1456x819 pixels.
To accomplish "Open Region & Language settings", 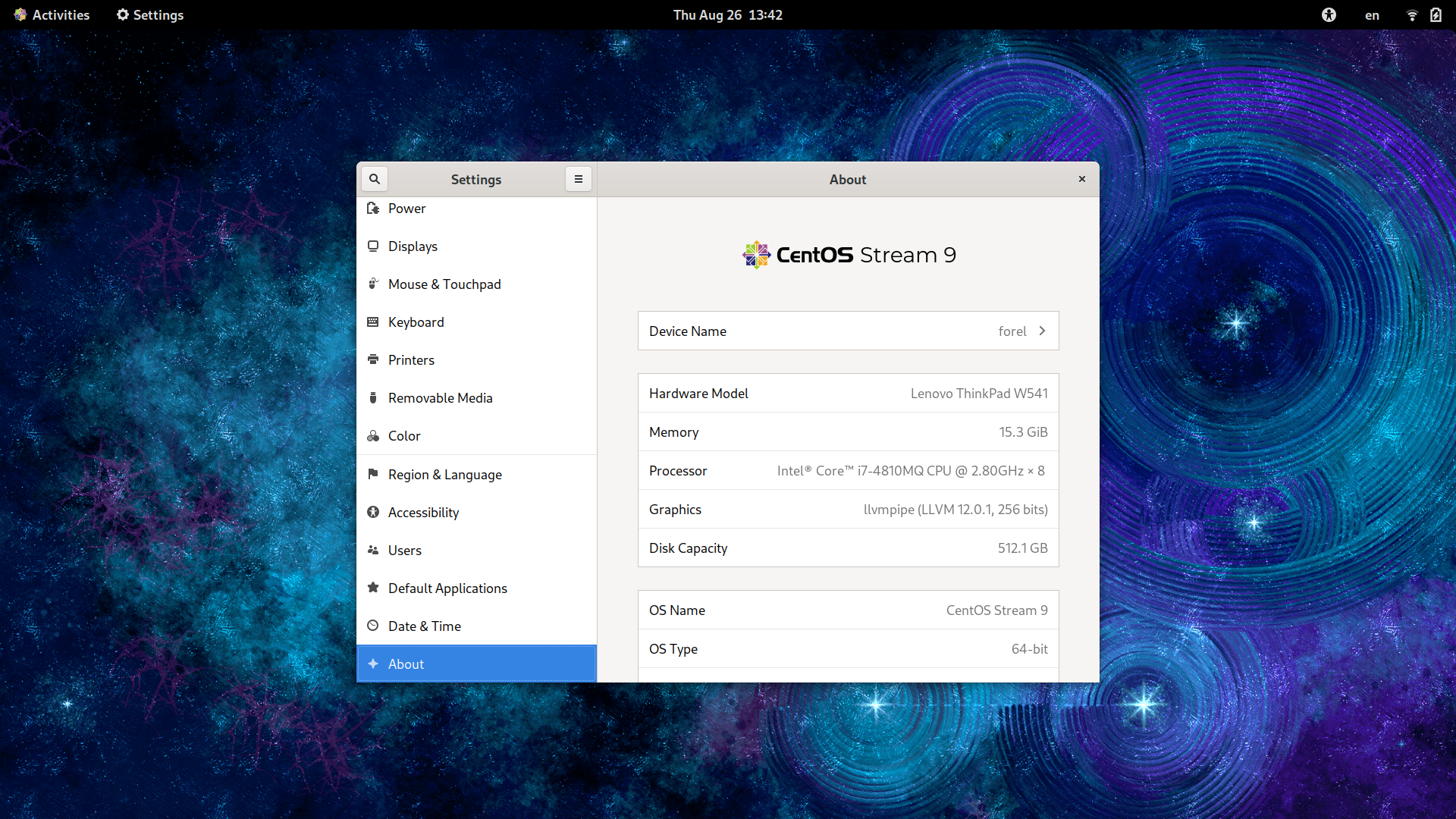I will [x=476, y=475].
